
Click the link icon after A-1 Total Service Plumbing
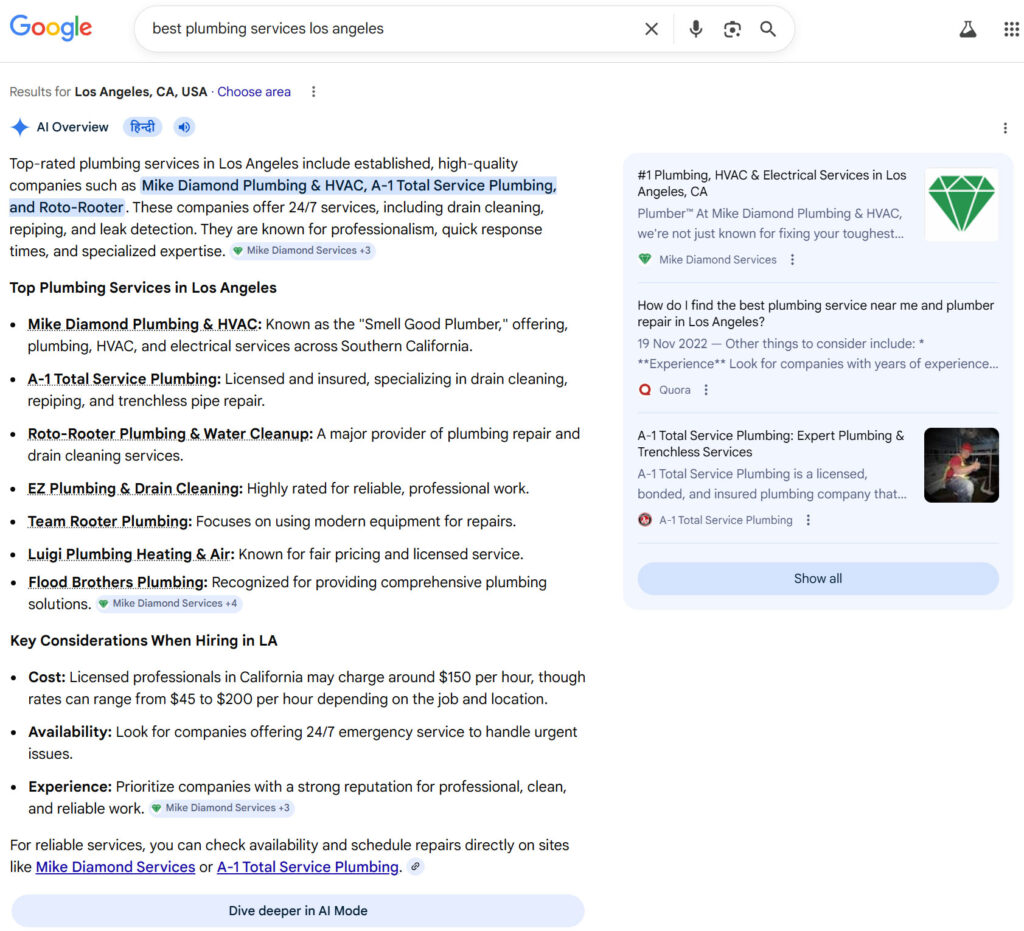pyautogui.click(x=415, y=867)
